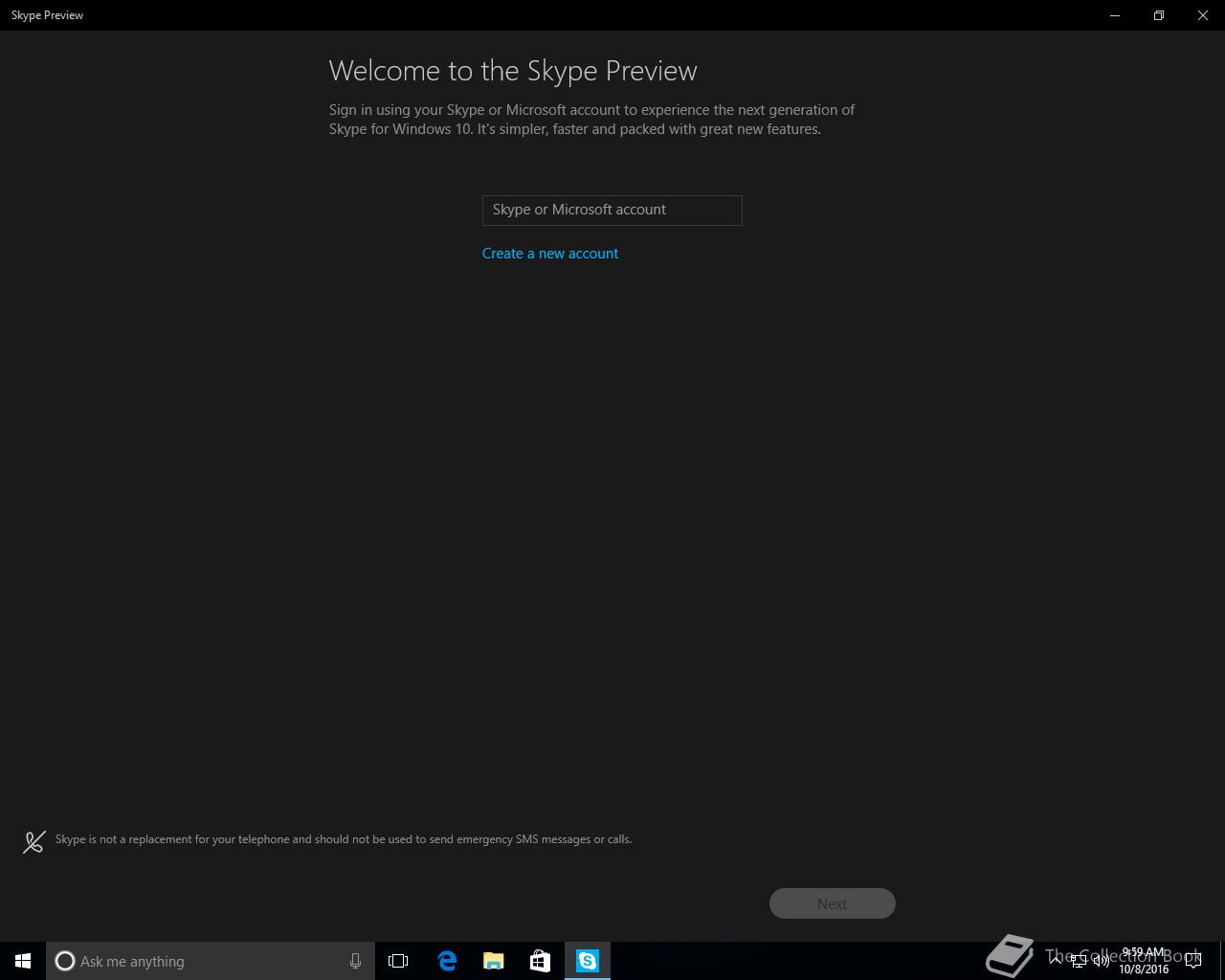Open the Windows Start menu
The image size is (1225, 980).
pos(23,961)
